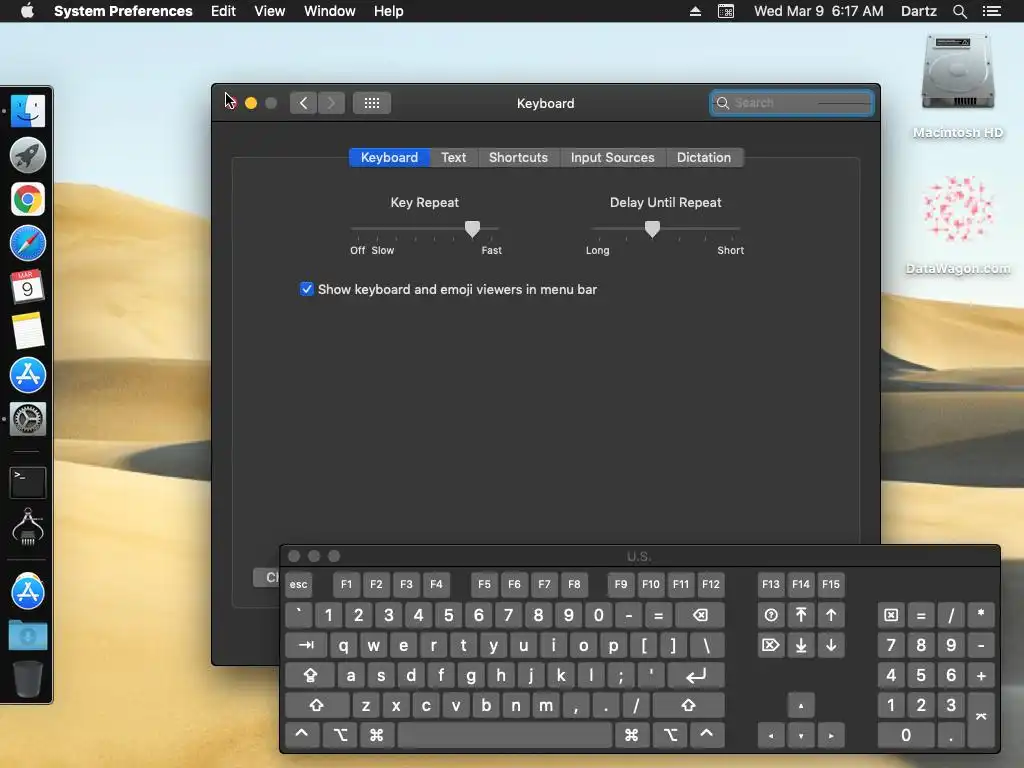Open the Input Sources tab
The image size is (1024, 768).
(612, 157)
